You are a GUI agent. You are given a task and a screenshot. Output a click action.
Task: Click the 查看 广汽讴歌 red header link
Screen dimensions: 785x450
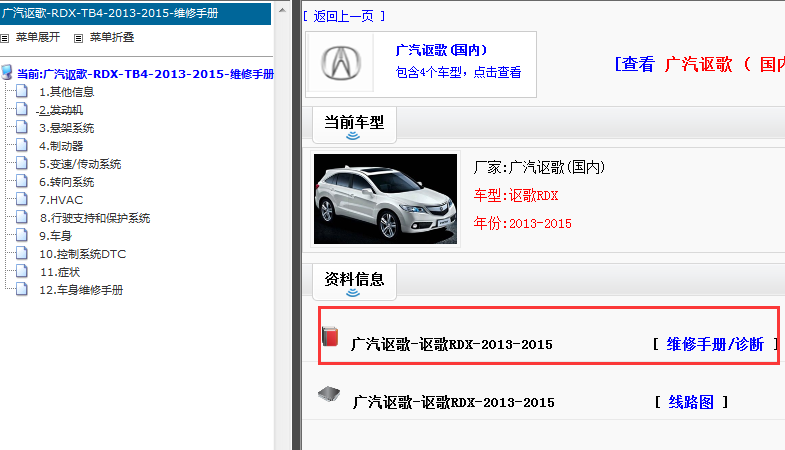pyautogui.click(x=700, y=64)
